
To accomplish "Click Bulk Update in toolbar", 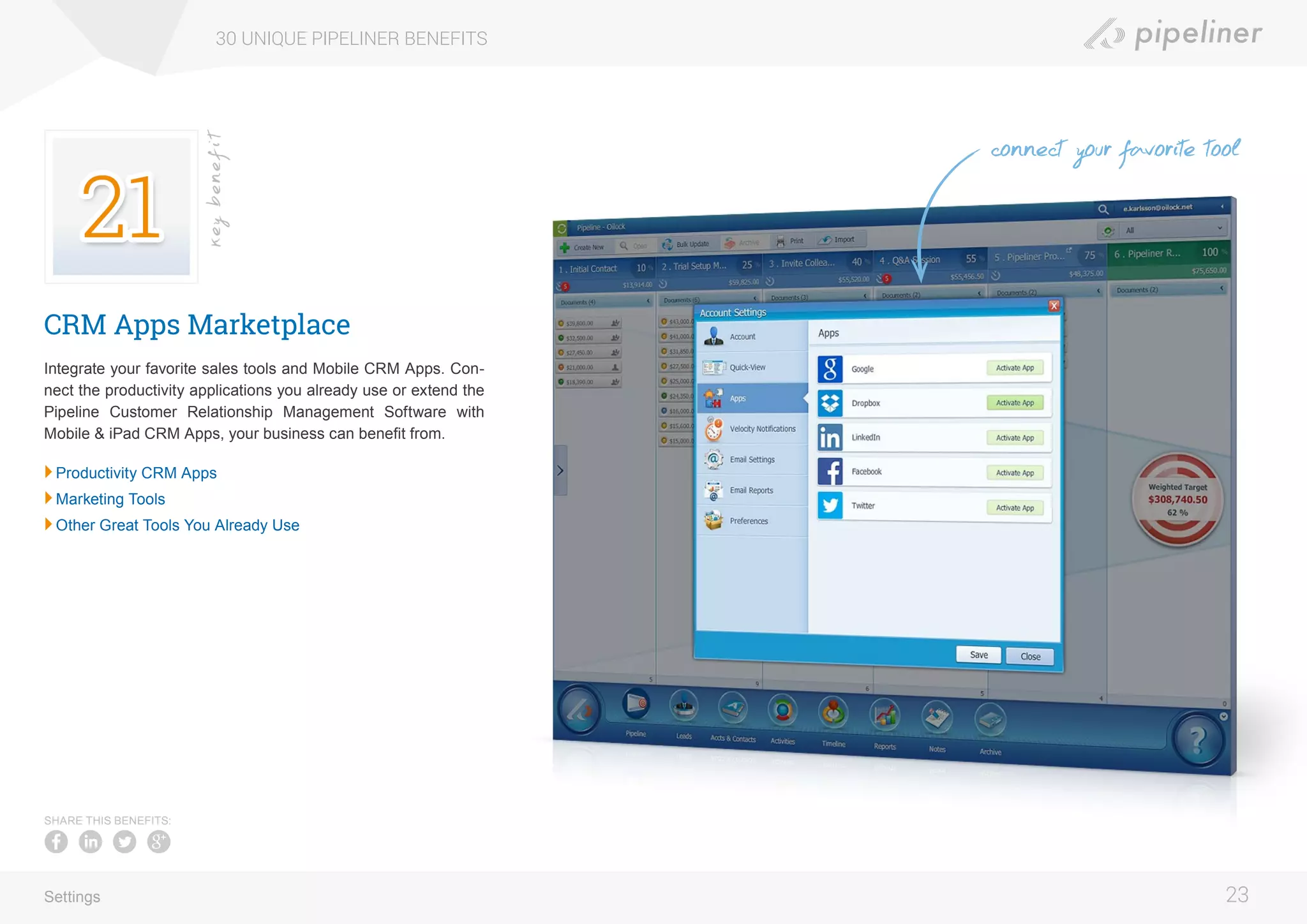I will (686, 244).
